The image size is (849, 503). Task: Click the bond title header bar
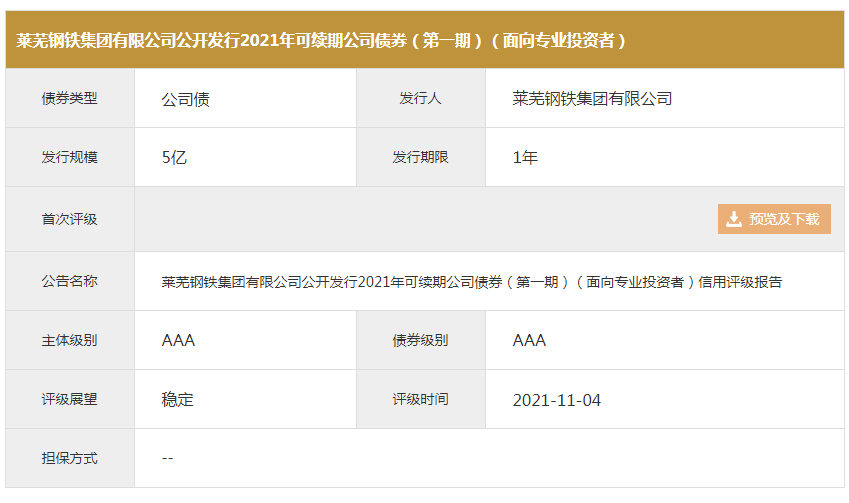[x=424, y=40]
